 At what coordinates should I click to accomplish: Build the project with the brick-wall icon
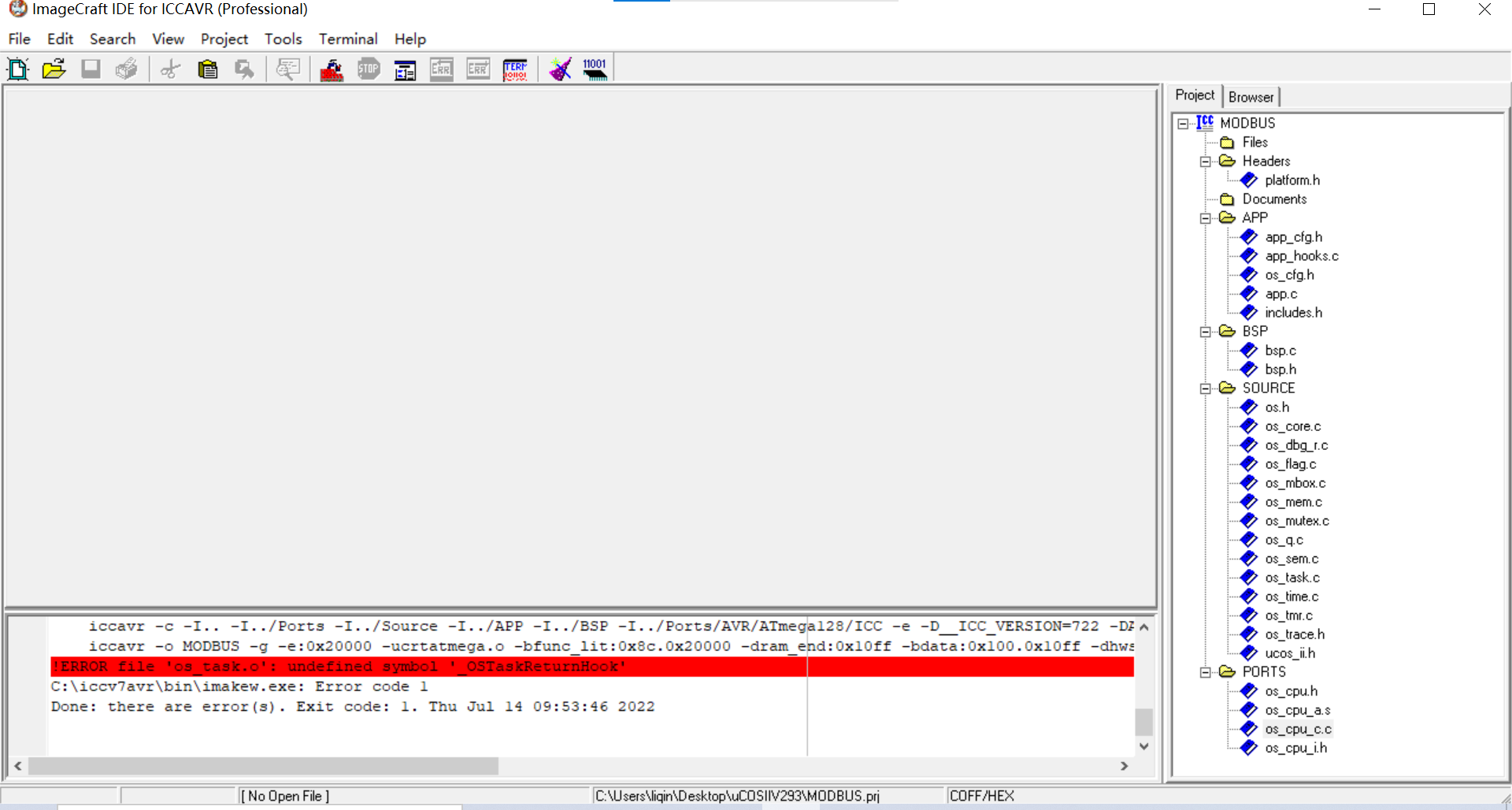[x=332, y=69]
